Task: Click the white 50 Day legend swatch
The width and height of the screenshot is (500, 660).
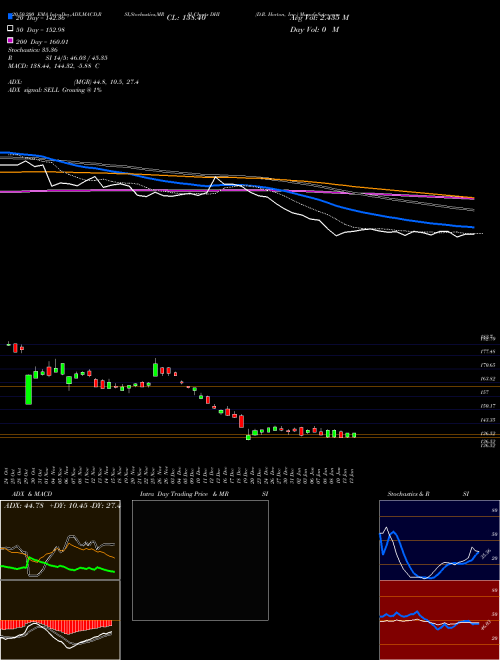Action: (10, 29)
